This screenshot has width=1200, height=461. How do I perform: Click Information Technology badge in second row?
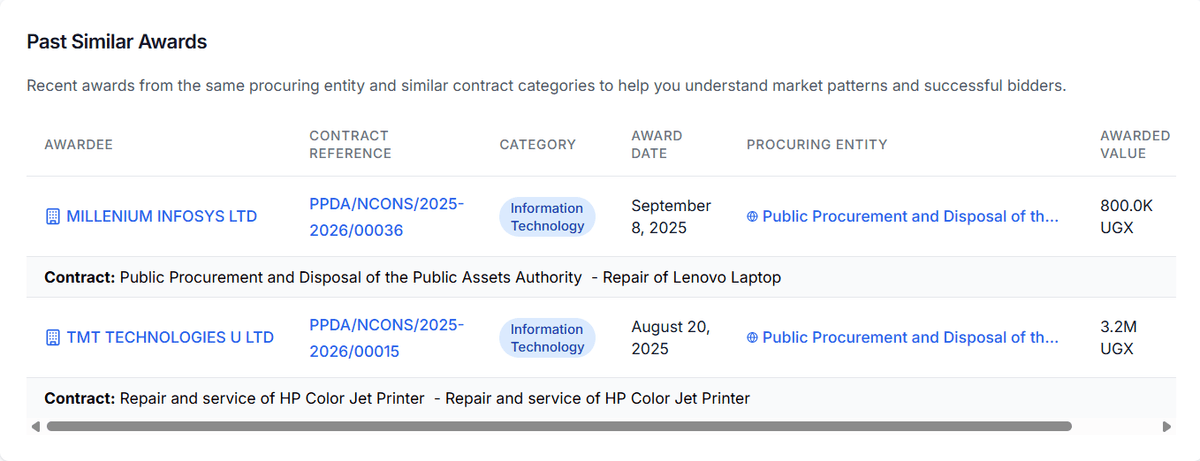547,338
